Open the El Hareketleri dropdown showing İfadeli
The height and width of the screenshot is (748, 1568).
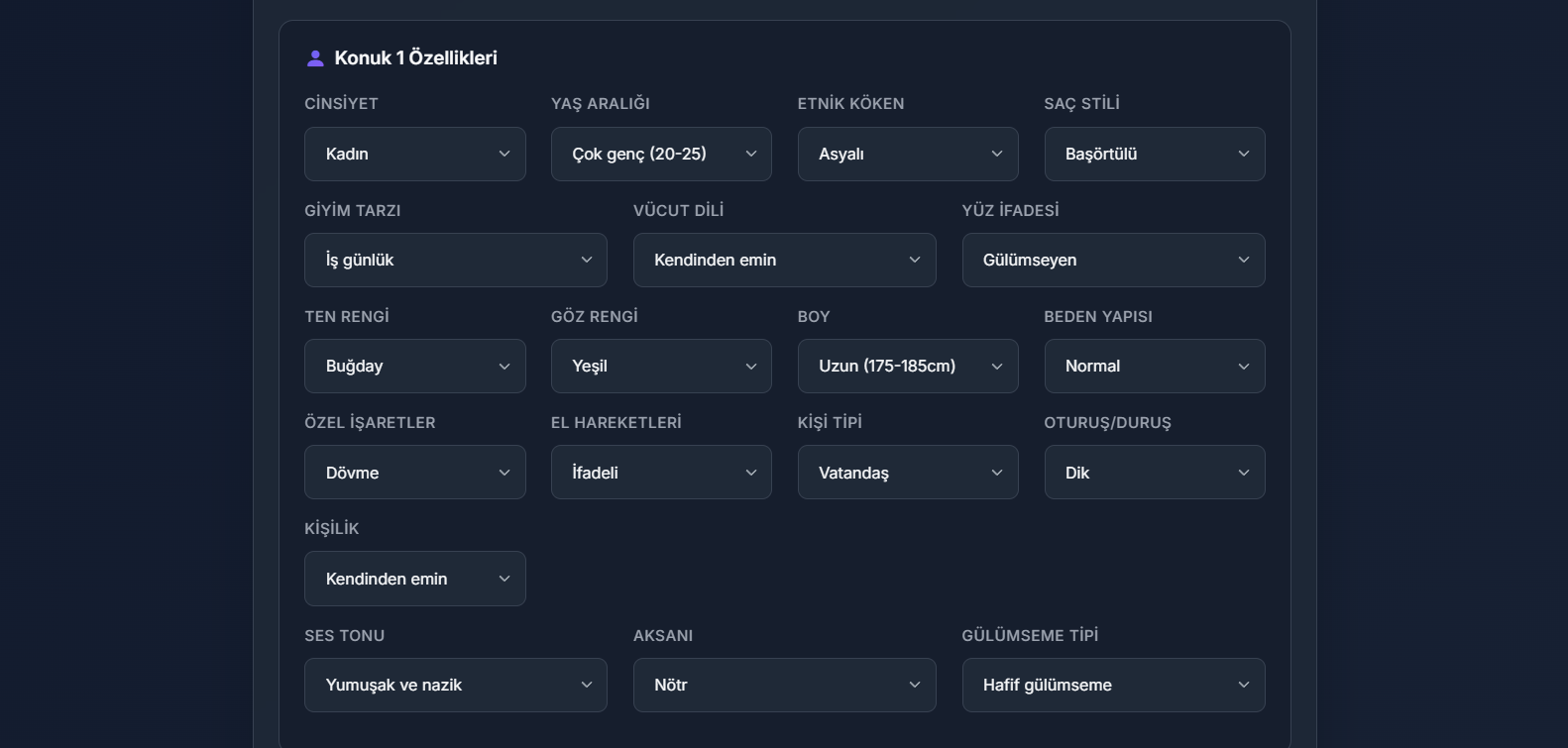coord(661,473)
